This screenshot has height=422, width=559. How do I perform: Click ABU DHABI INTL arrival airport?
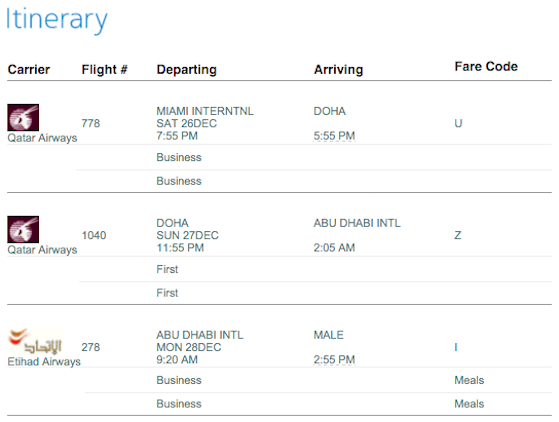click(357, 223)
